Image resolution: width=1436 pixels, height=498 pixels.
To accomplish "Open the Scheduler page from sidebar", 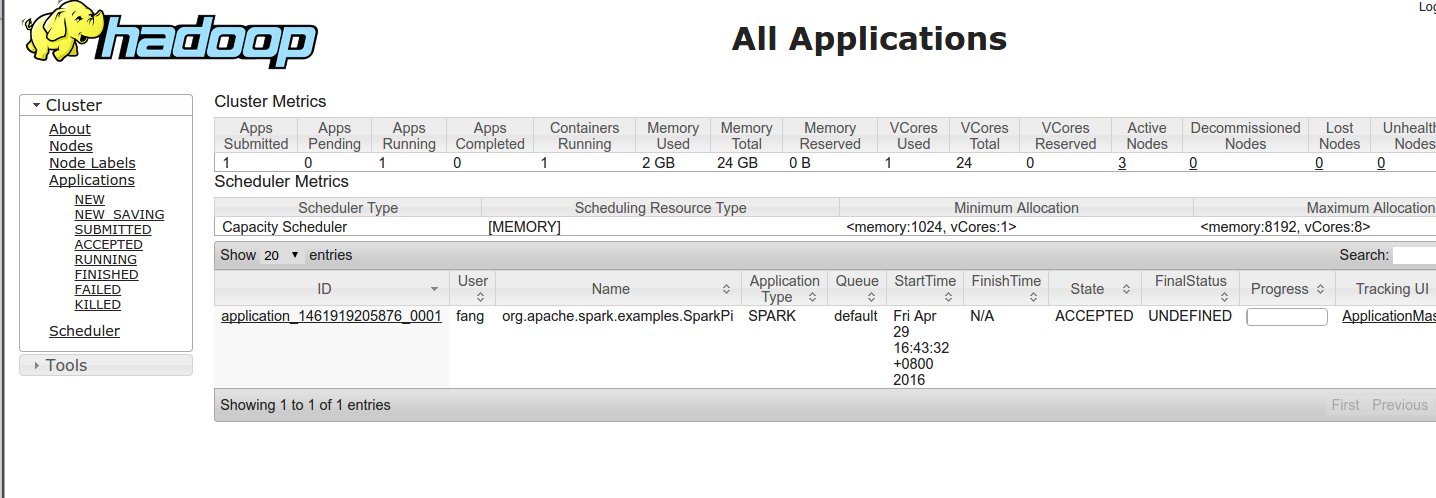I will [84, 331].
